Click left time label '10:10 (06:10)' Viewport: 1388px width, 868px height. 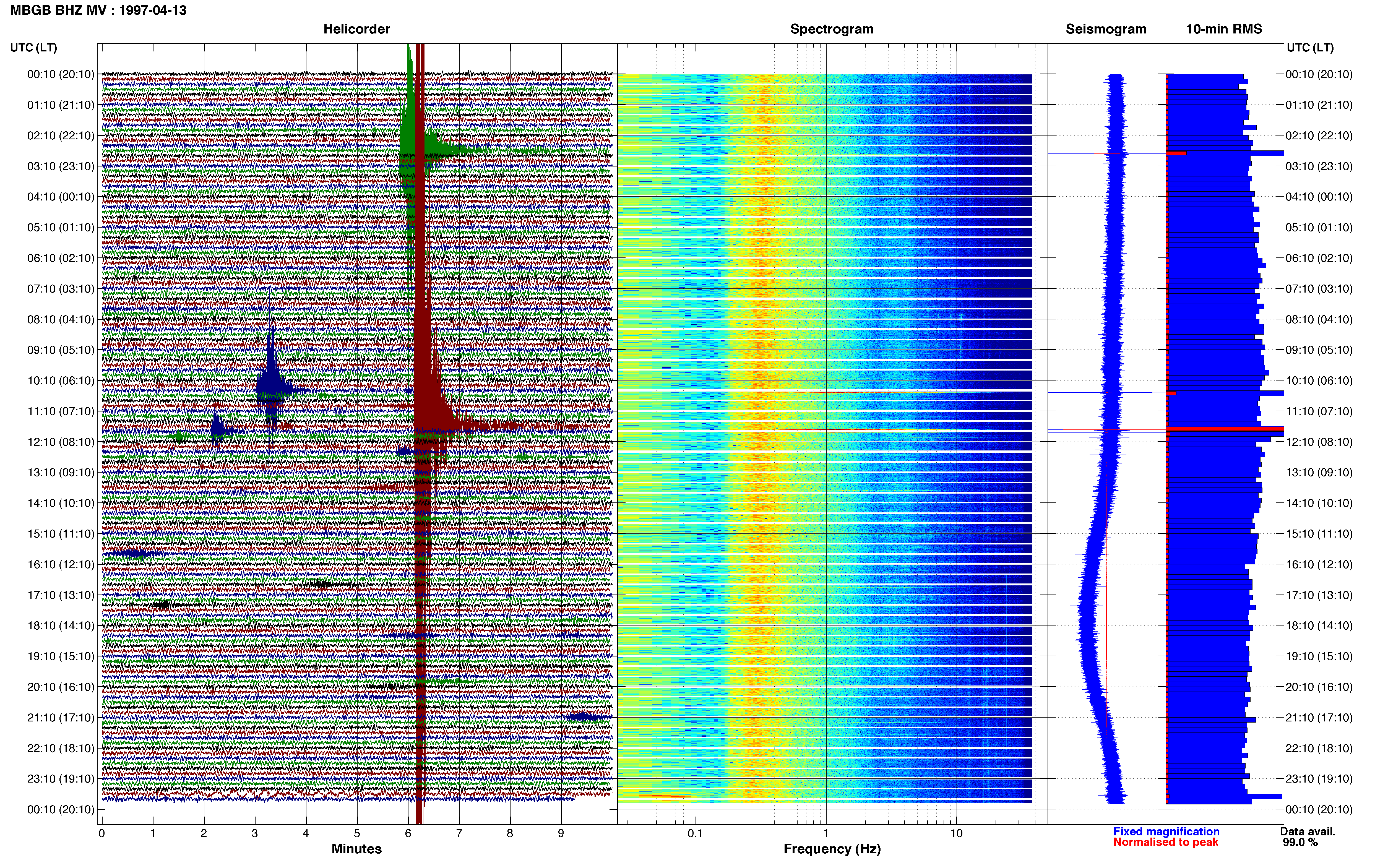coord(61,380)
